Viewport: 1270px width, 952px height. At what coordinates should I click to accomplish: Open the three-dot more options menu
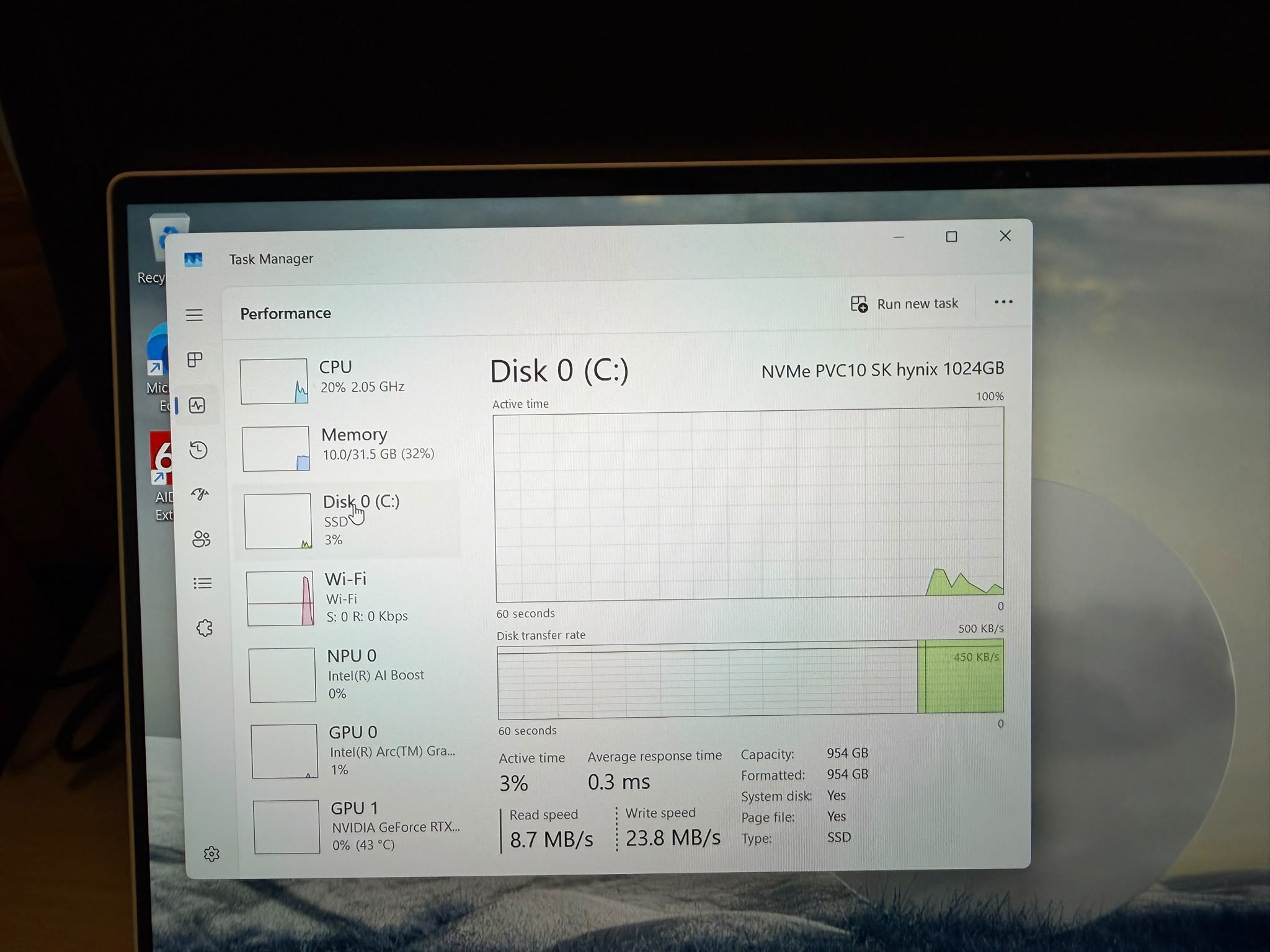tap(1003, 302)
